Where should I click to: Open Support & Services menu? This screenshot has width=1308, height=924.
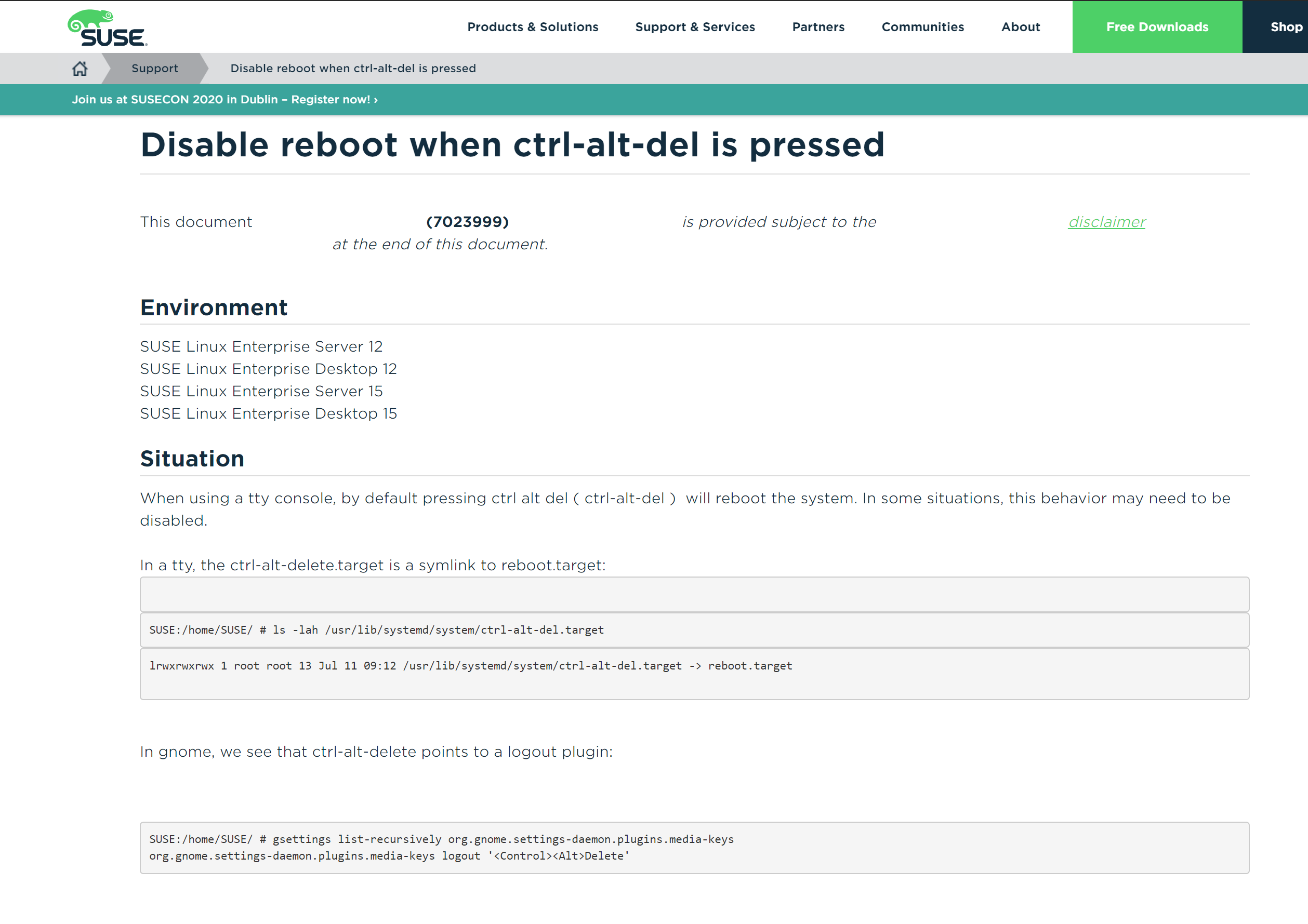pos(694,27)
